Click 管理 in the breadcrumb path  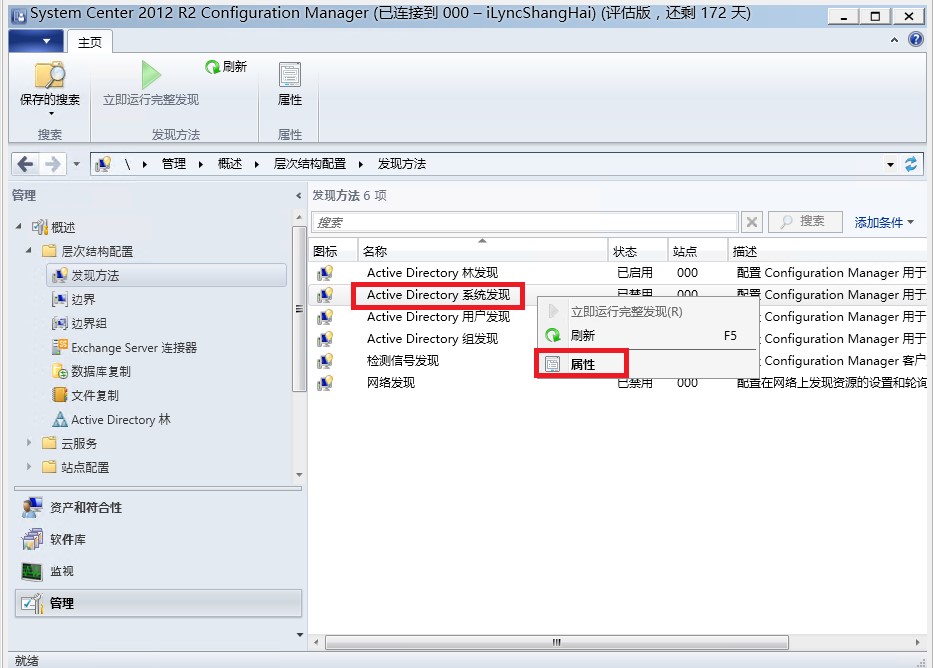174,164
